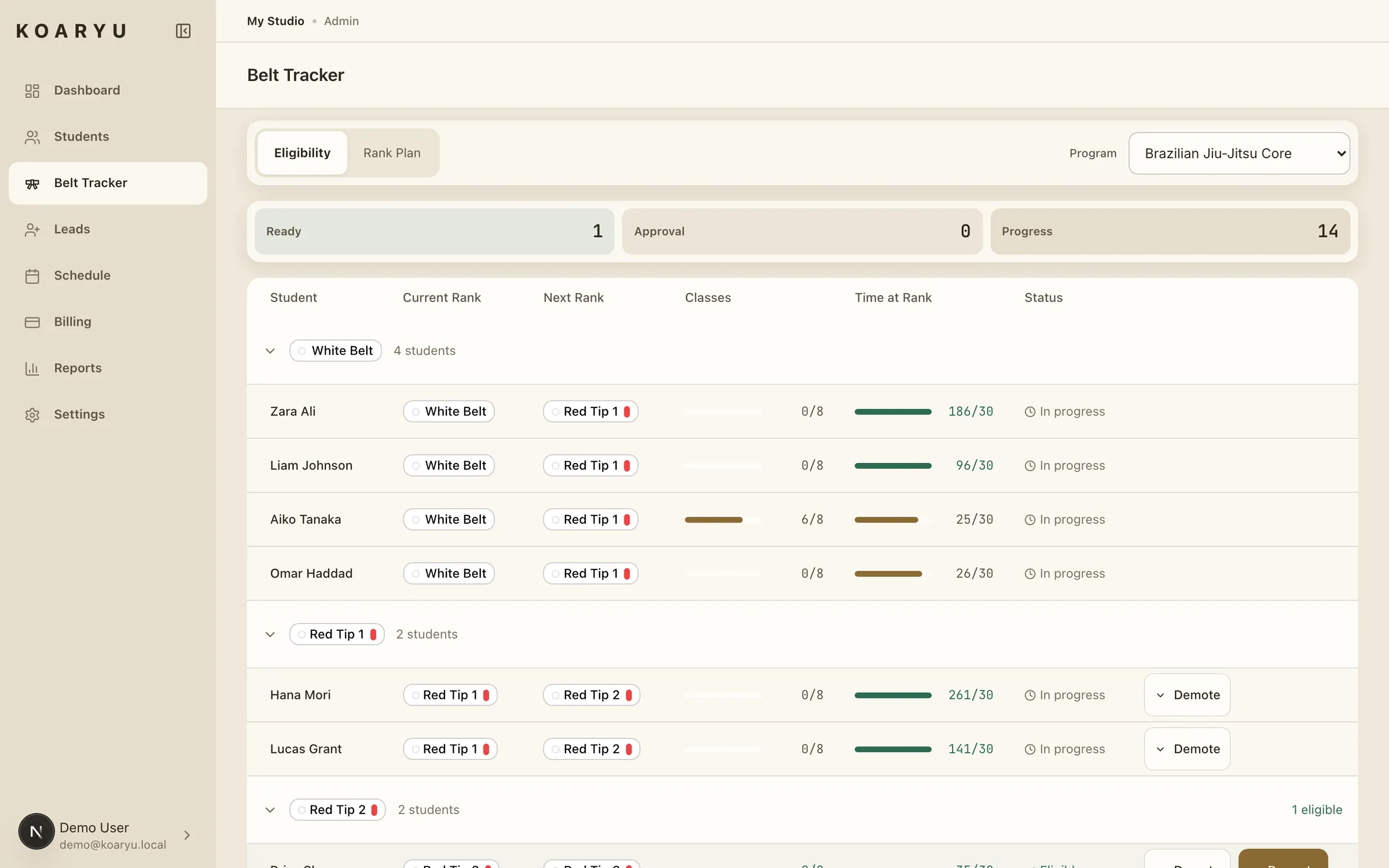
Task: Click the Dashboard grid icon
Action: point(32,91)
